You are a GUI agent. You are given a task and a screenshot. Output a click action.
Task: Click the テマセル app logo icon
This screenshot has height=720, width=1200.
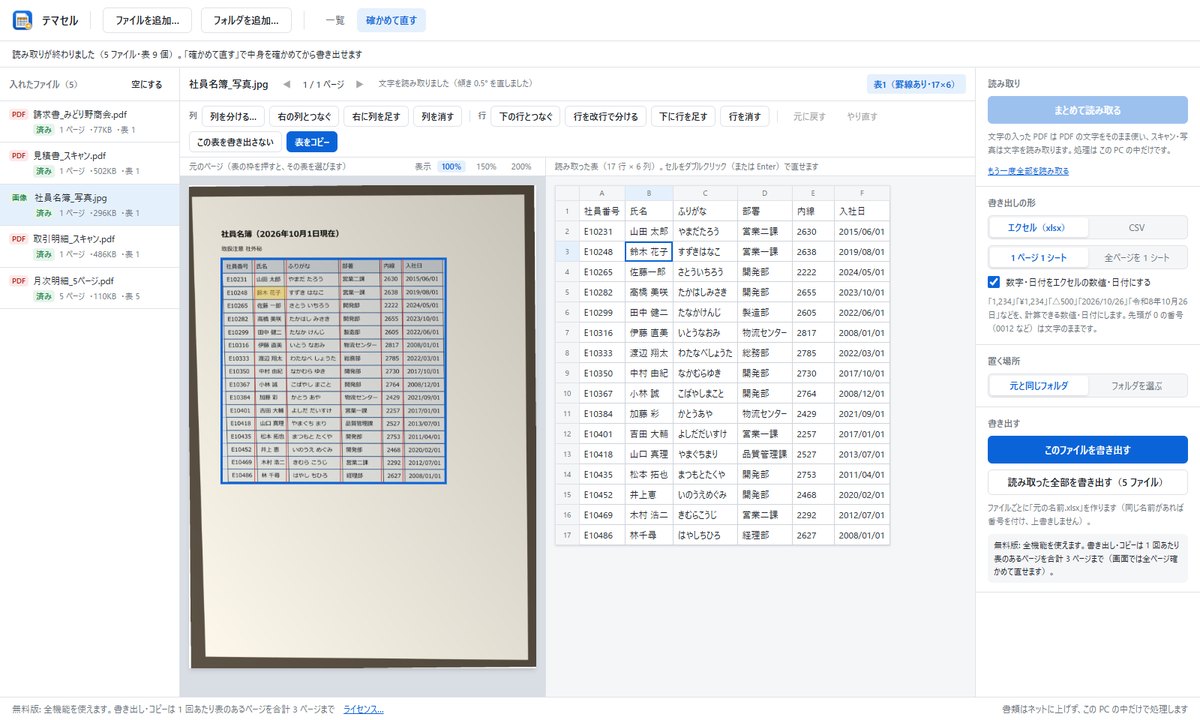23,20
